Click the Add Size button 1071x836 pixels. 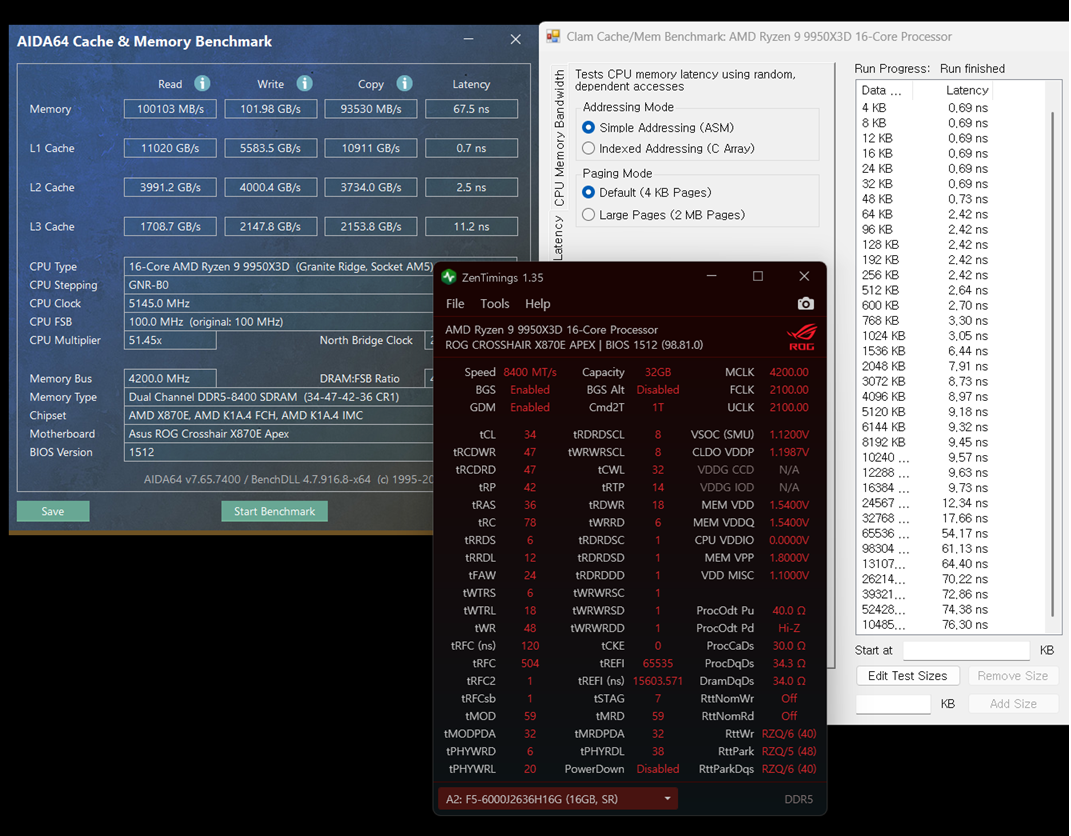[x=1013, y=703]
